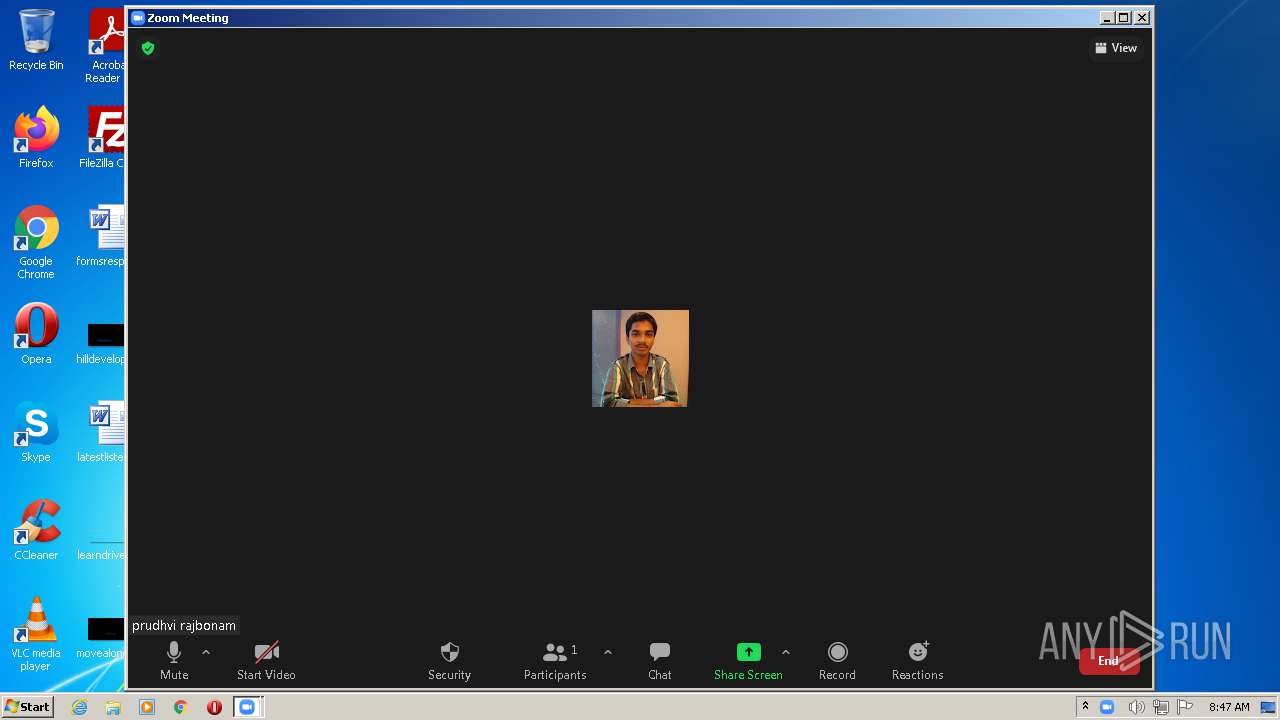Start Video camera in Zoom
The height and width of the screenshot is (720, 1280).
click(266, 661)
